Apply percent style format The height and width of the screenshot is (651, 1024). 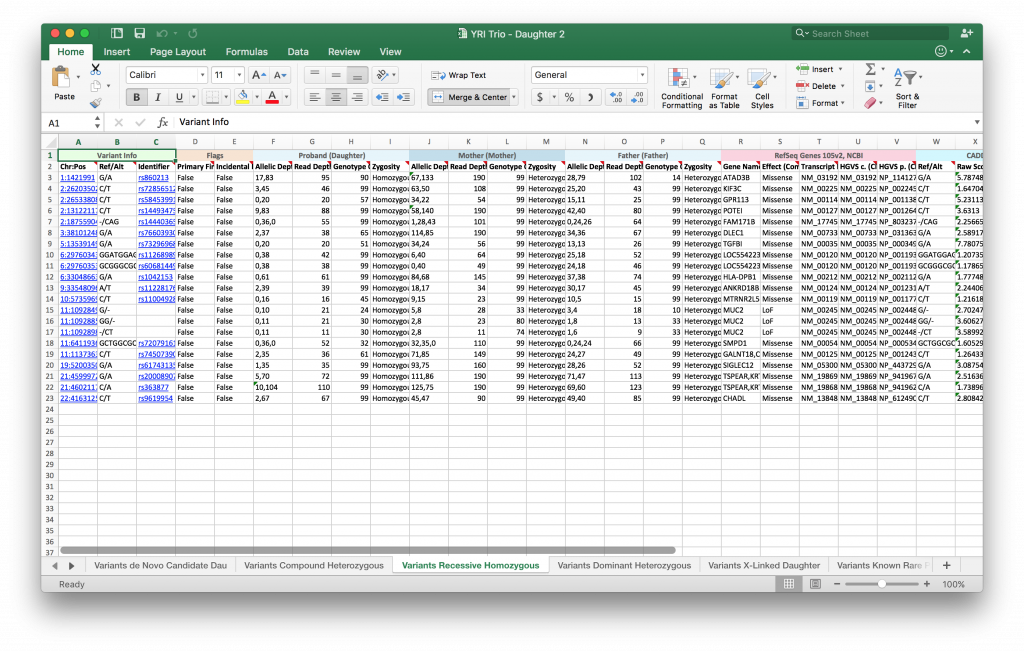pyautogui.click(x=569, y=97)
